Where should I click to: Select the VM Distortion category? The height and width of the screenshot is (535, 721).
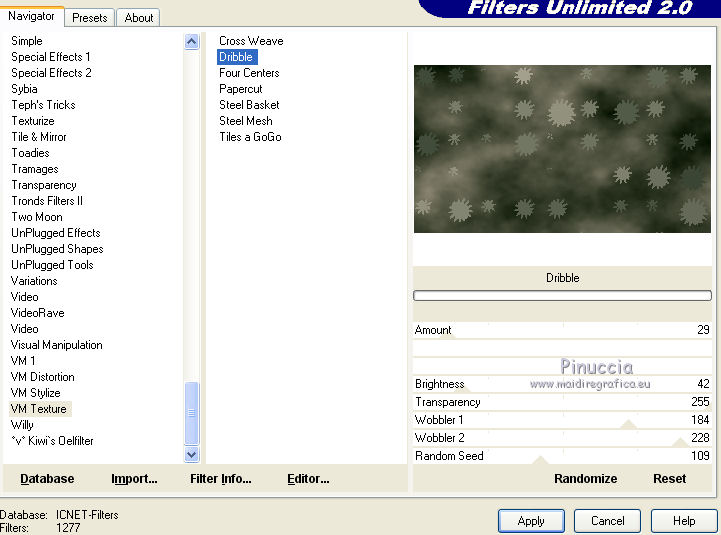pos(42,377)
